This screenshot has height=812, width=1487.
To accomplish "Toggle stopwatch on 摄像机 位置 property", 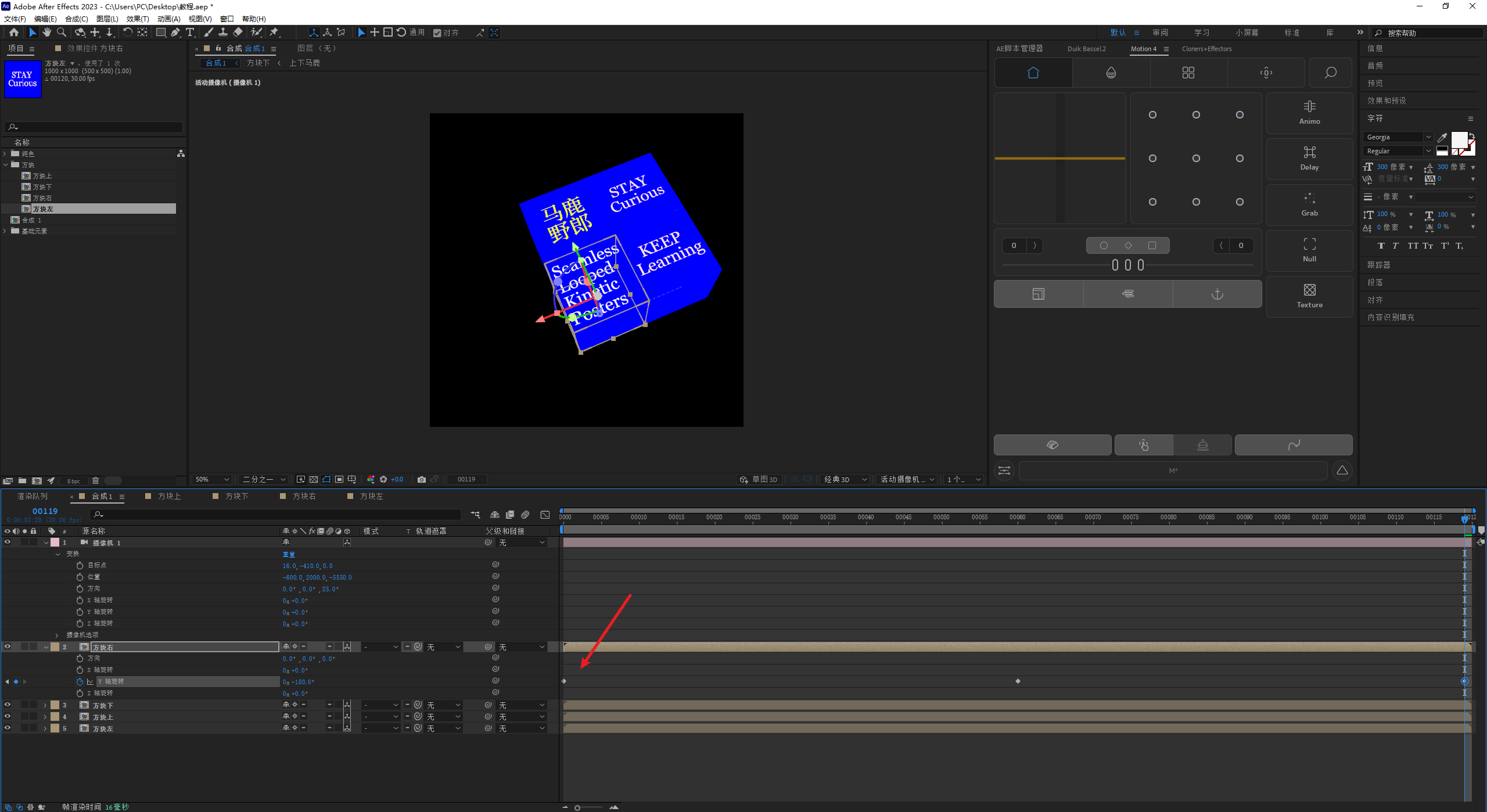I will [x=80, y=577].
